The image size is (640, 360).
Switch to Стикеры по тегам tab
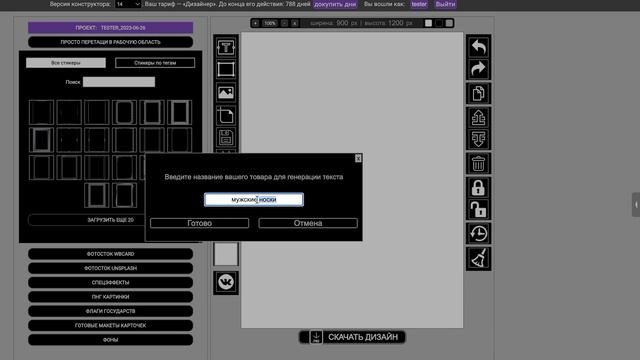tap(155, 63)
